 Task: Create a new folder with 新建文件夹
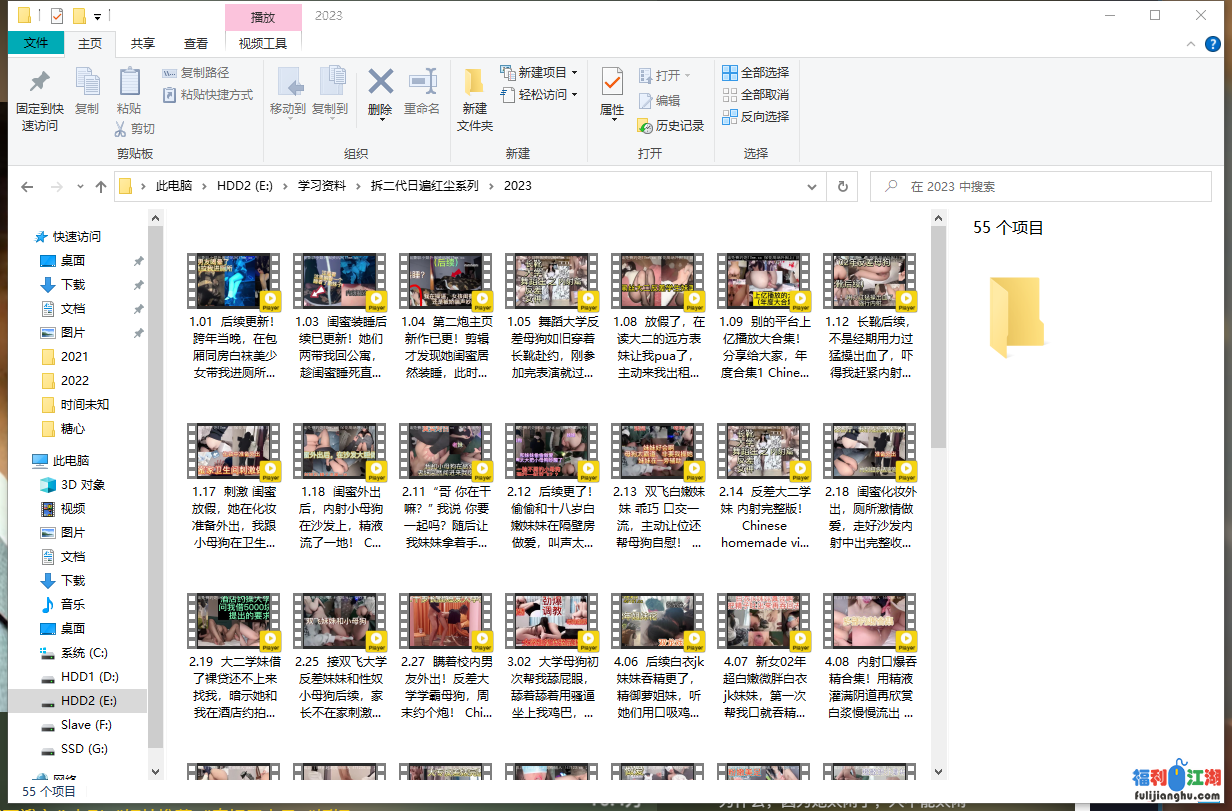(474, 97)
